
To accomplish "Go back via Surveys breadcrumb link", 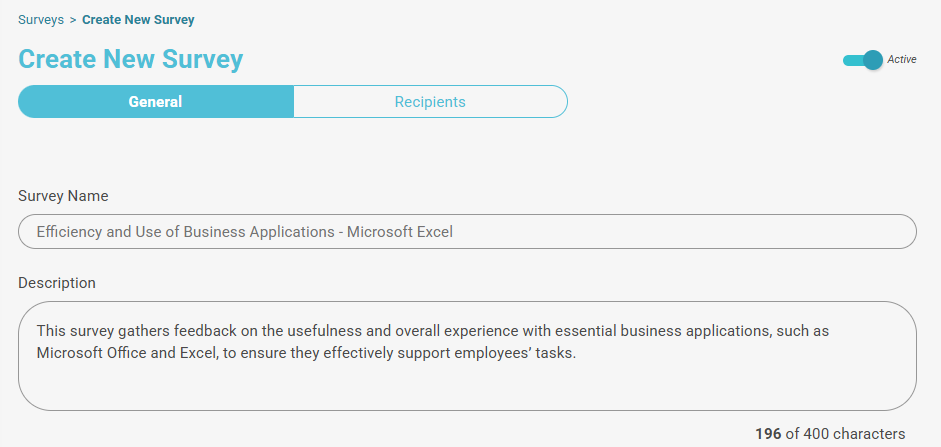I will click(41, 19).
